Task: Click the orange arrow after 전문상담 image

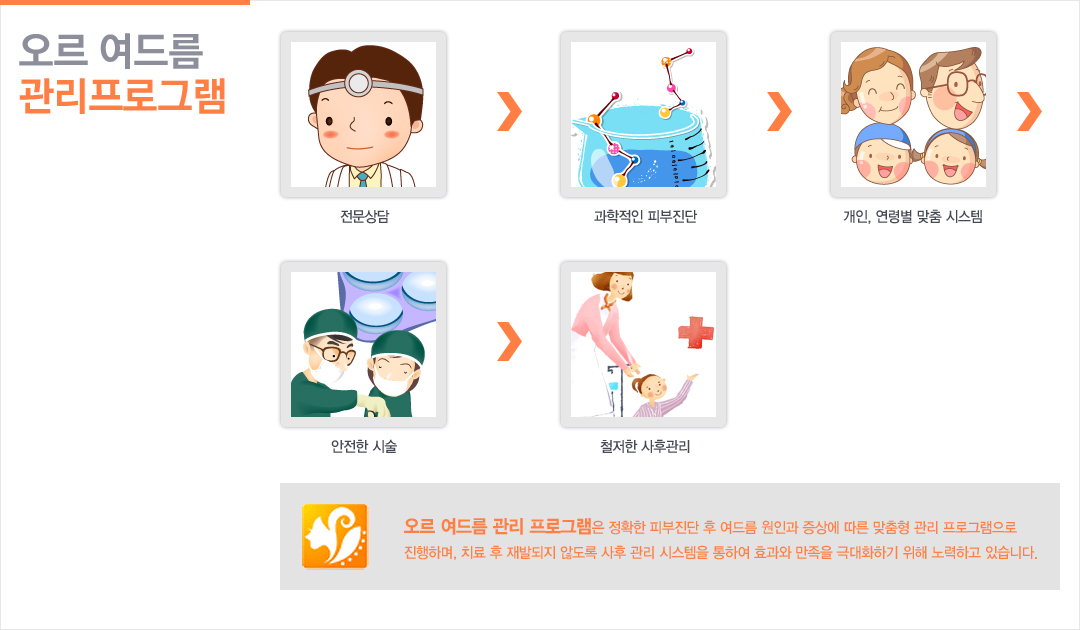Action: click(510, 111)
